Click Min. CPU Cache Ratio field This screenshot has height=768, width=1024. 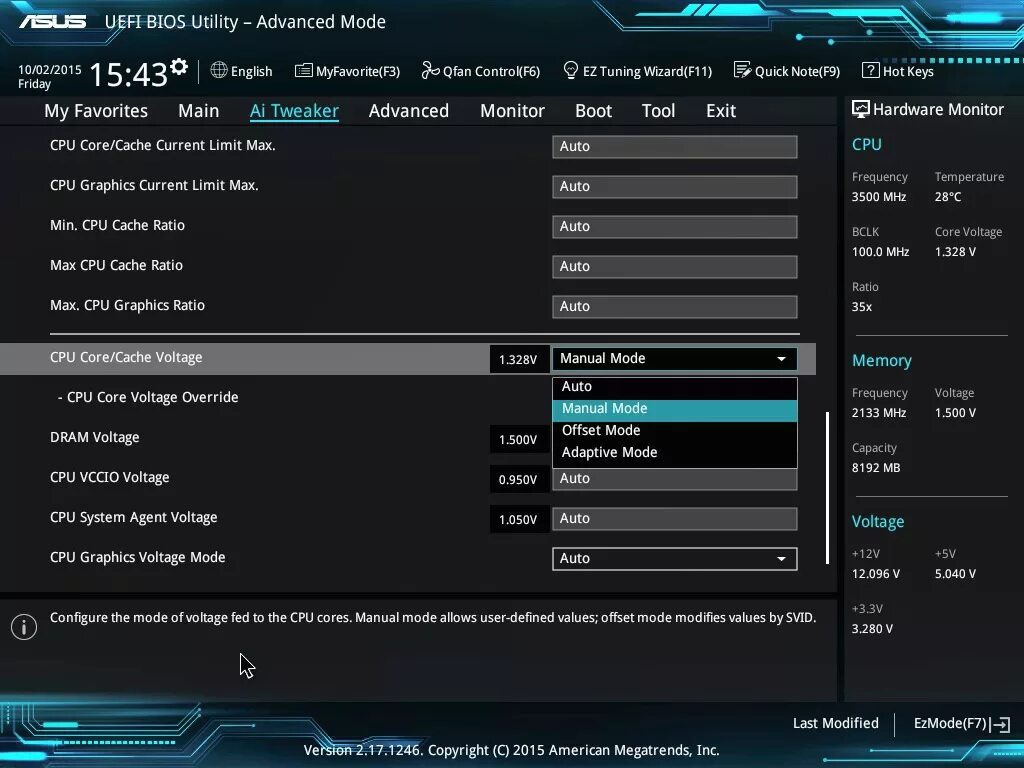tap(675, 226)
